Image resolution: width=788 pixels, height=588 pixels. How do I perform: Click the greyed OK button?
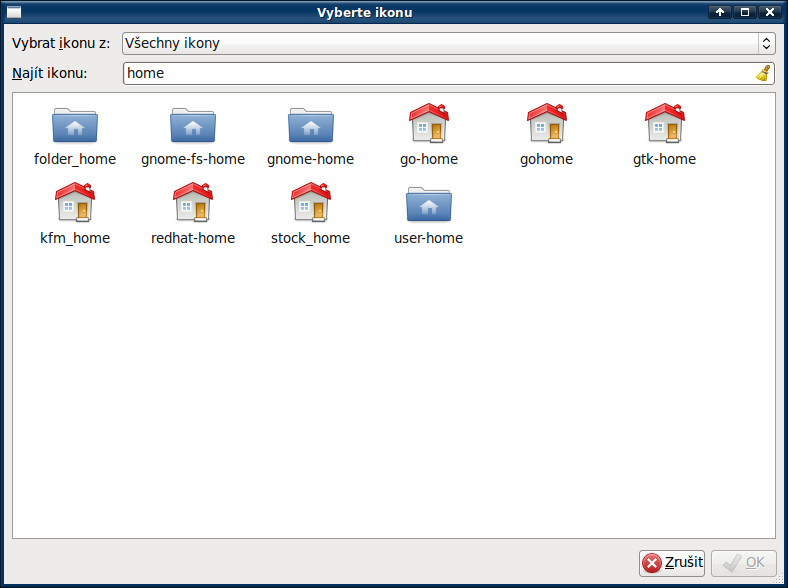744,563
